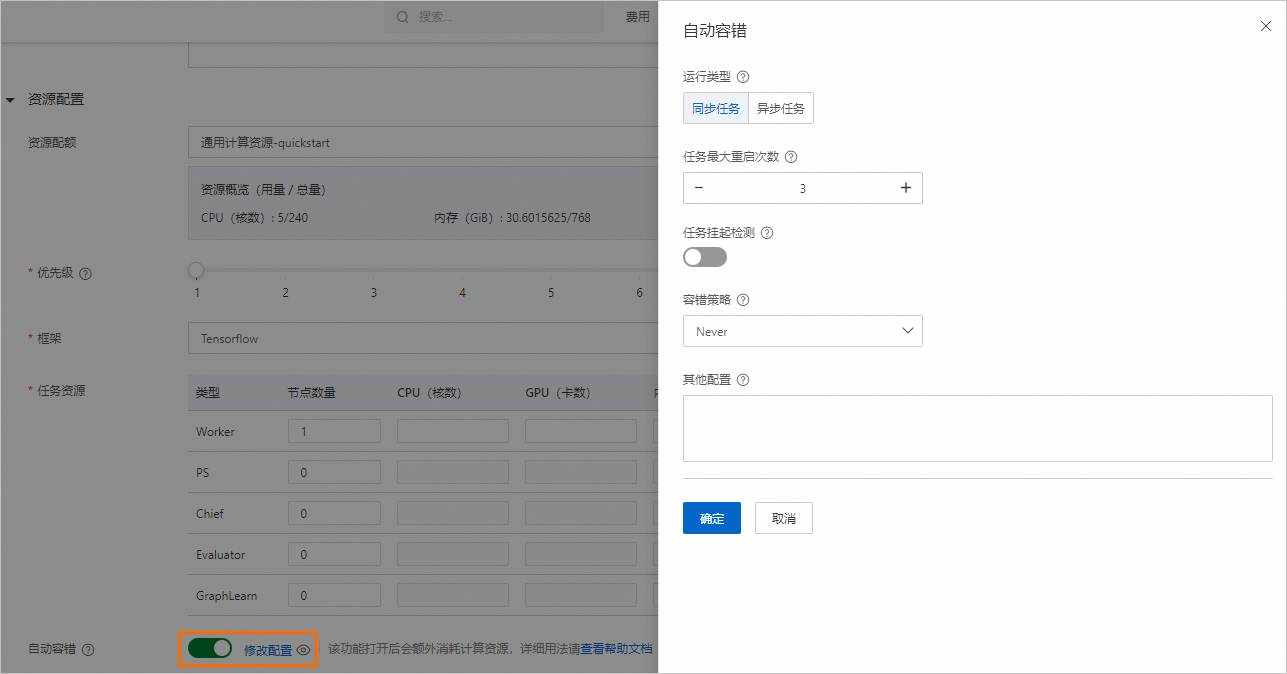Click the 取消 button
Screen dimensions: 1287x674
tap(784, 518)
